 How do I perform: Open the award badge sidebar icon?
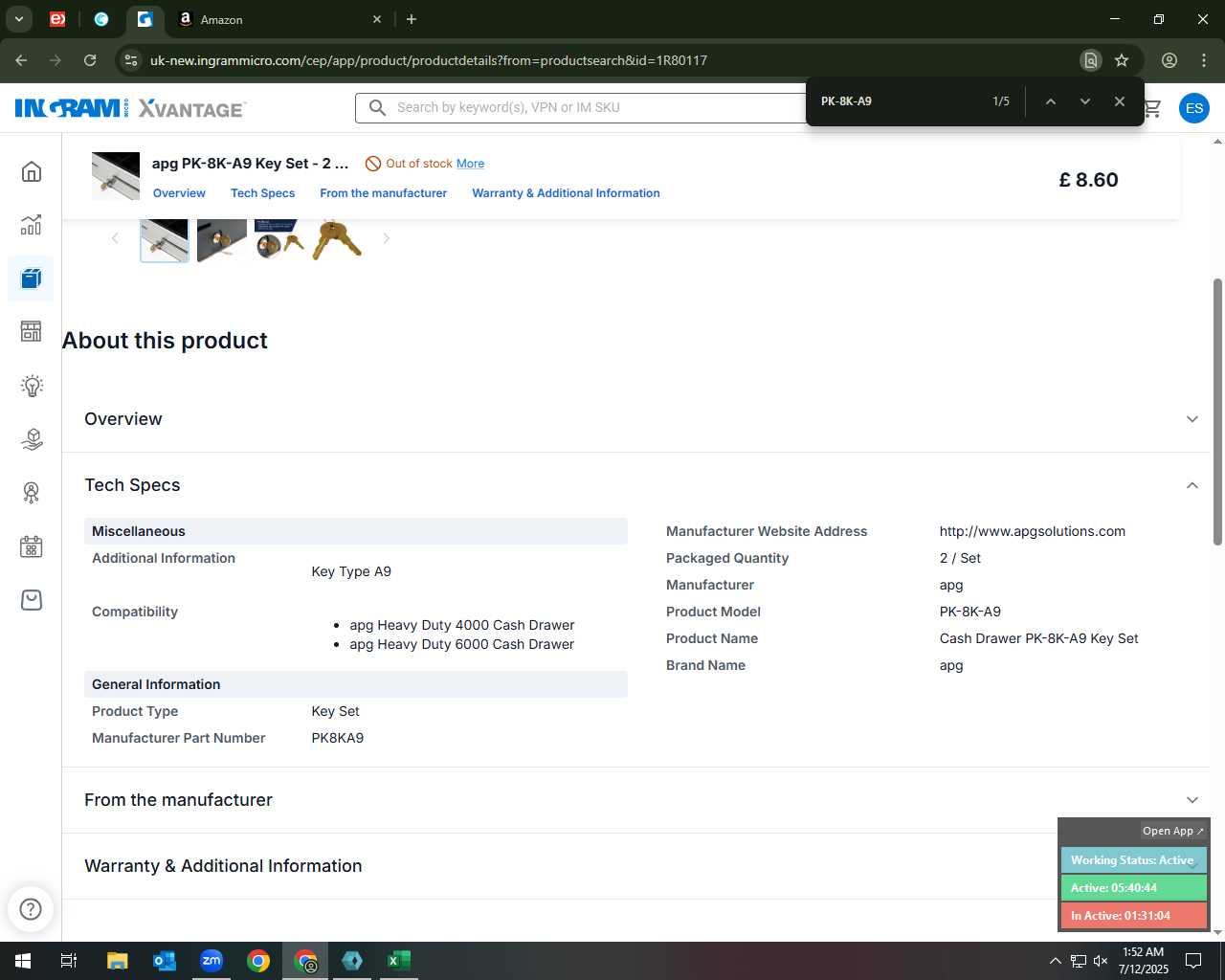coord(32,493)
